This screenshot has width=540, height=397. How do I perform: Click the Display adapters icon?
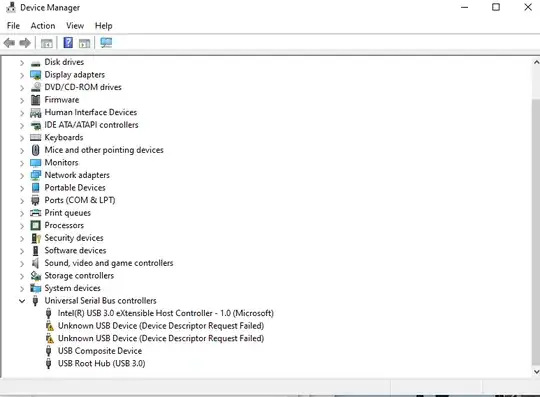point(35,75)
